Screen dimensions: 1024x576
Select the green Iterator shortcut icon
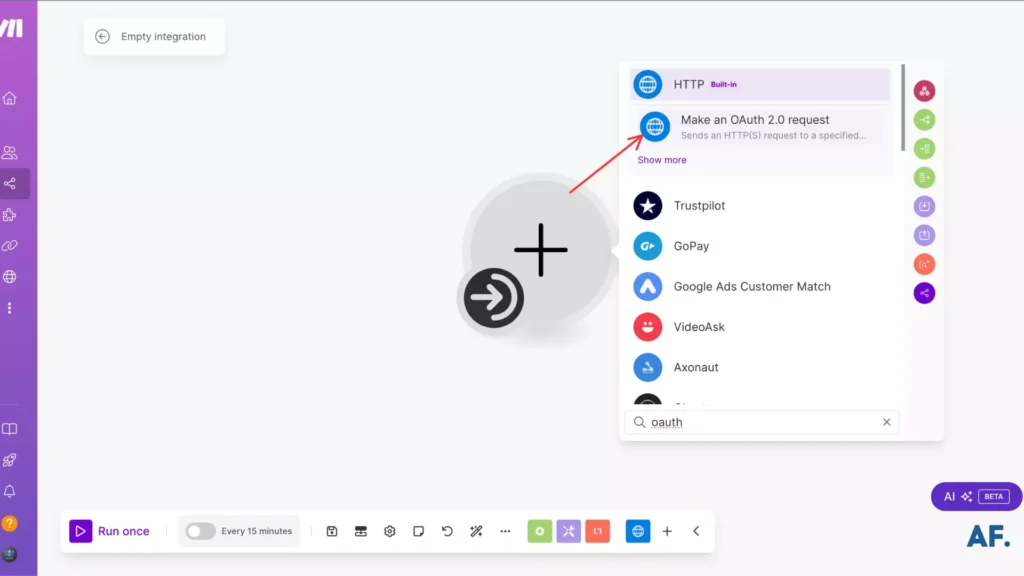click(x=924, y=148)
